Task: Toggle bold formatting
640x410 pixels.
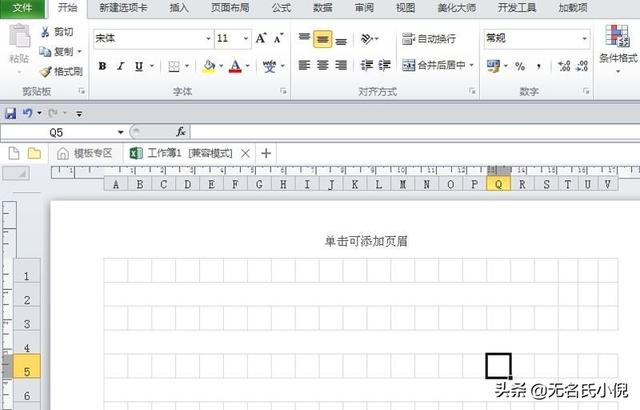Action: tap(101, 66)
